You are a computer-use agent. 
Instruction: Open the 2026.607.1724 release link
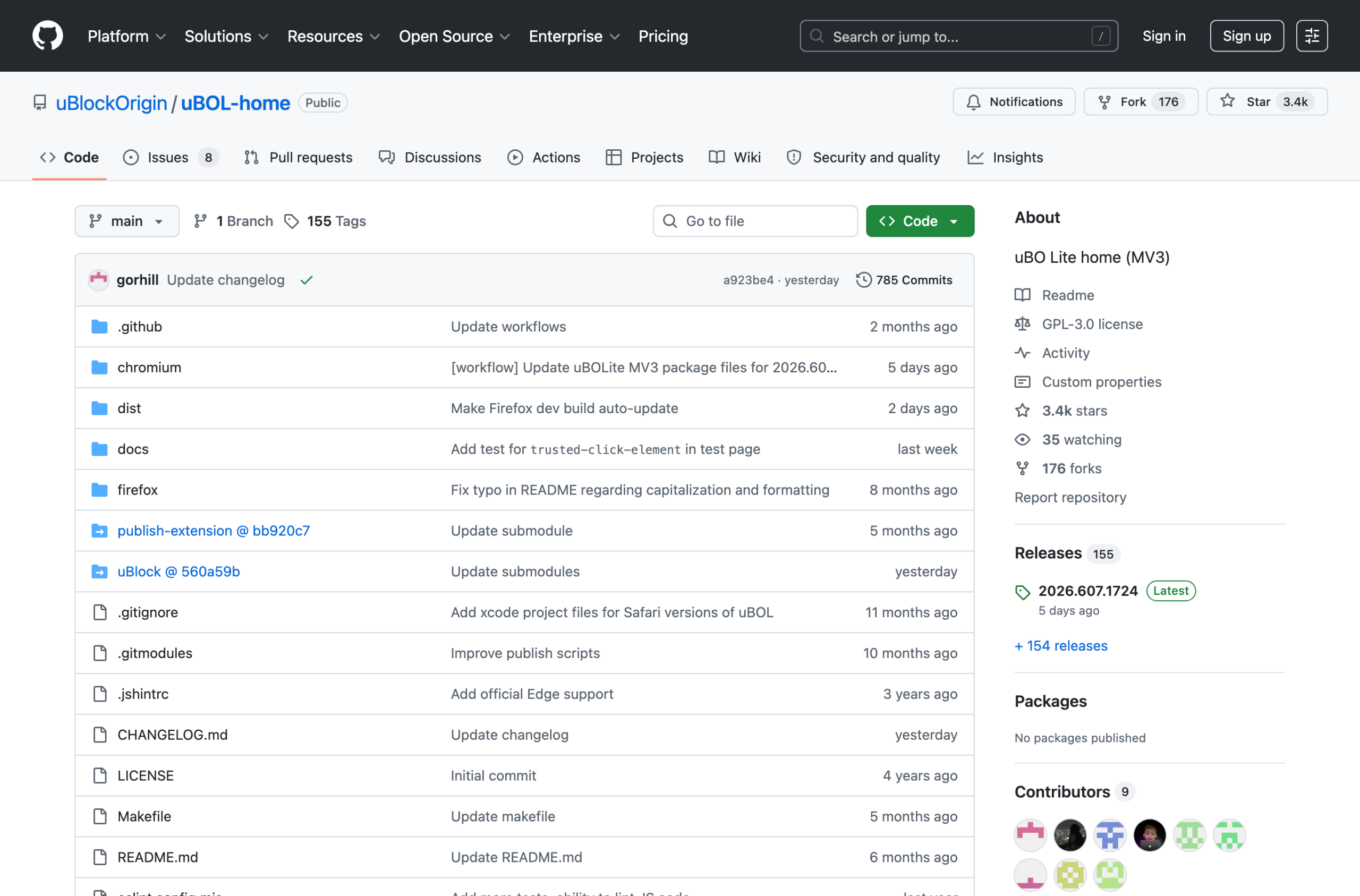tap(1087, 591)
